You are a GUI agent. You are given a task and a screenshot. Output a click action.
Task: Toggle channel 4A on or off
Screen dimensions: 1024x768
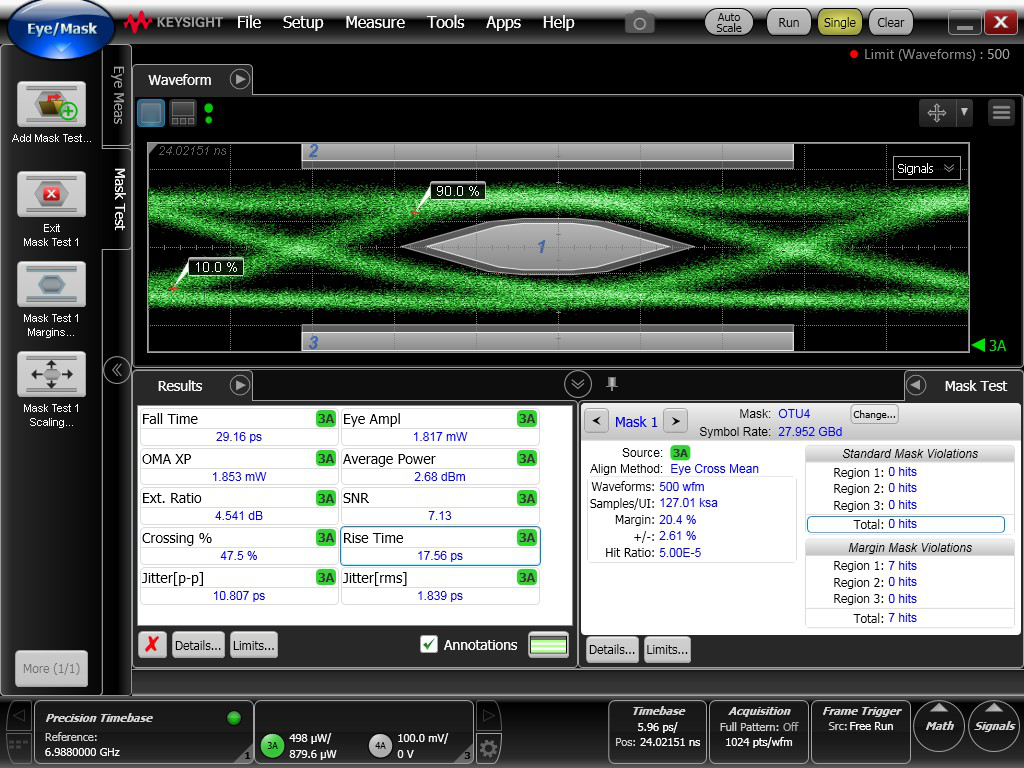(380, 745)
